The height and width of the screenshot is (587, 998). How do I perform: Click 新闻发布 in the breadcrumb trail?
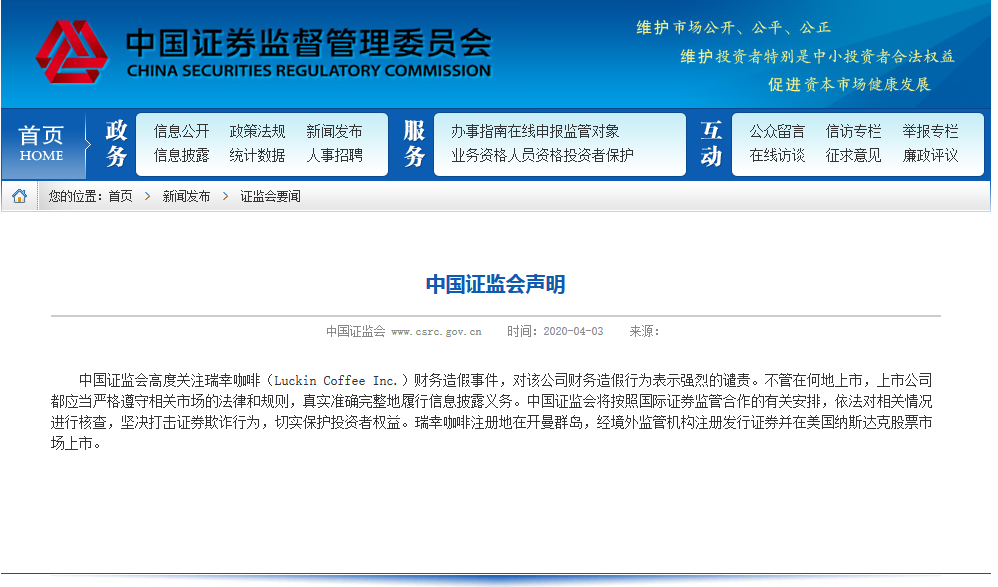(186, 196)
